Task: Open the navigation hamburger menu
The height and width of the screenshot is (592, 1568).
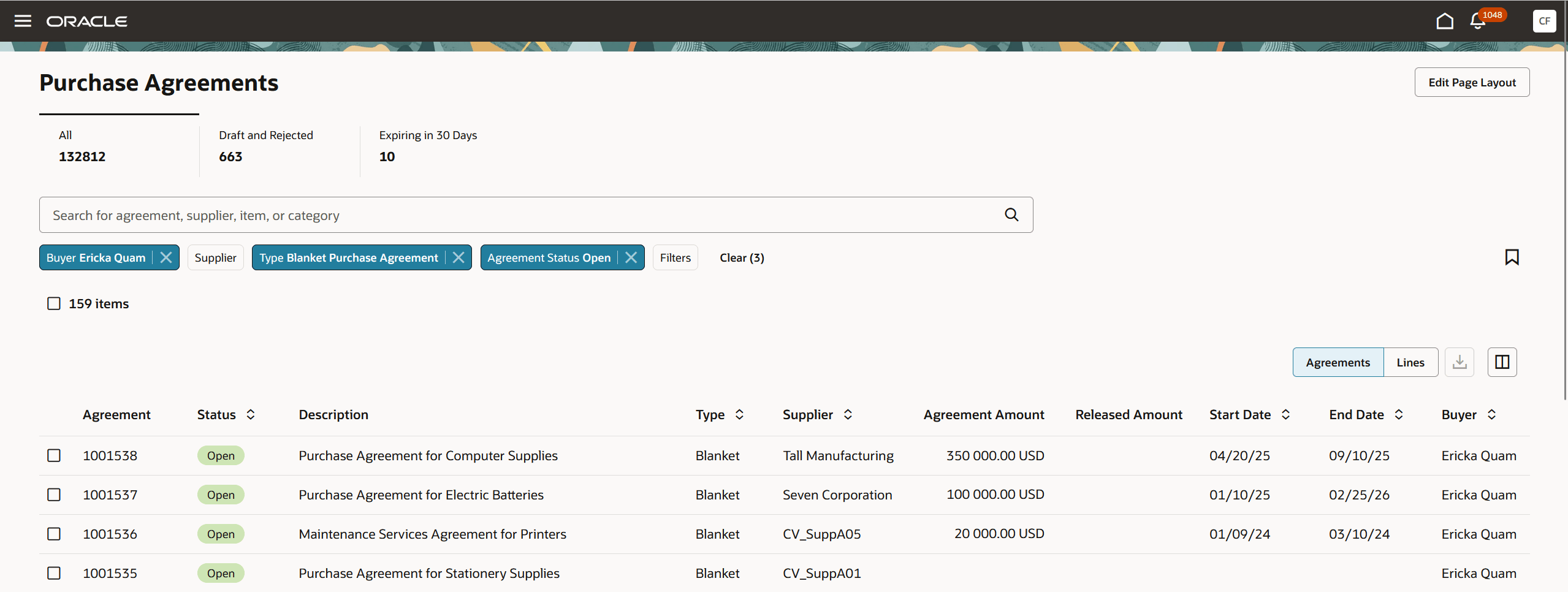Action: click(23, 20)
